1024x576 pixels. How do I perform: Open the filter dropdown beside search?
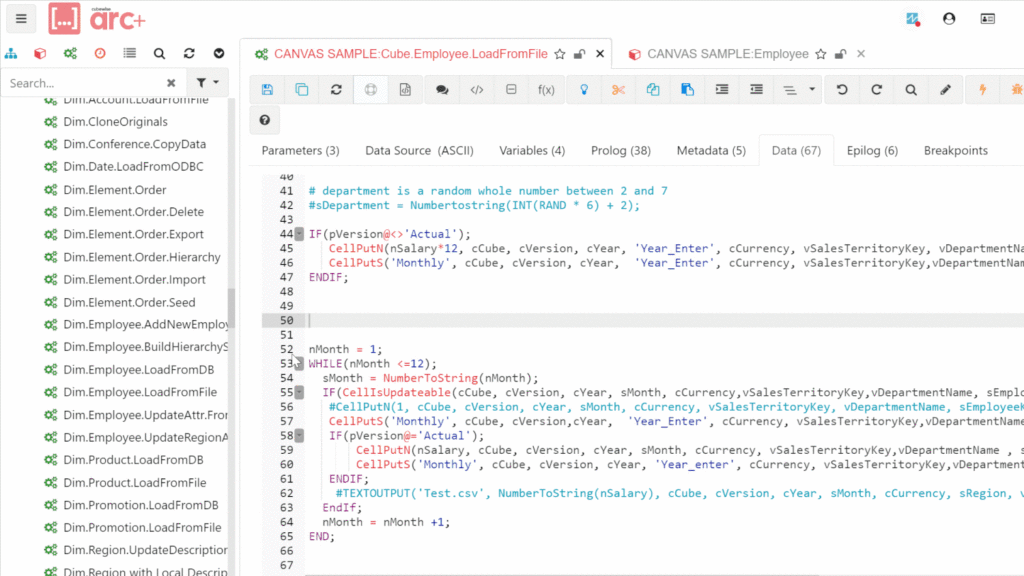(x=209, y=83)
